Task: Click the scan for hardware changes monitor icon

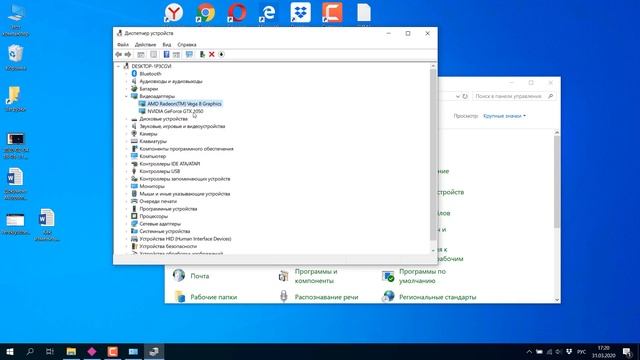Action: pos(189,54)
